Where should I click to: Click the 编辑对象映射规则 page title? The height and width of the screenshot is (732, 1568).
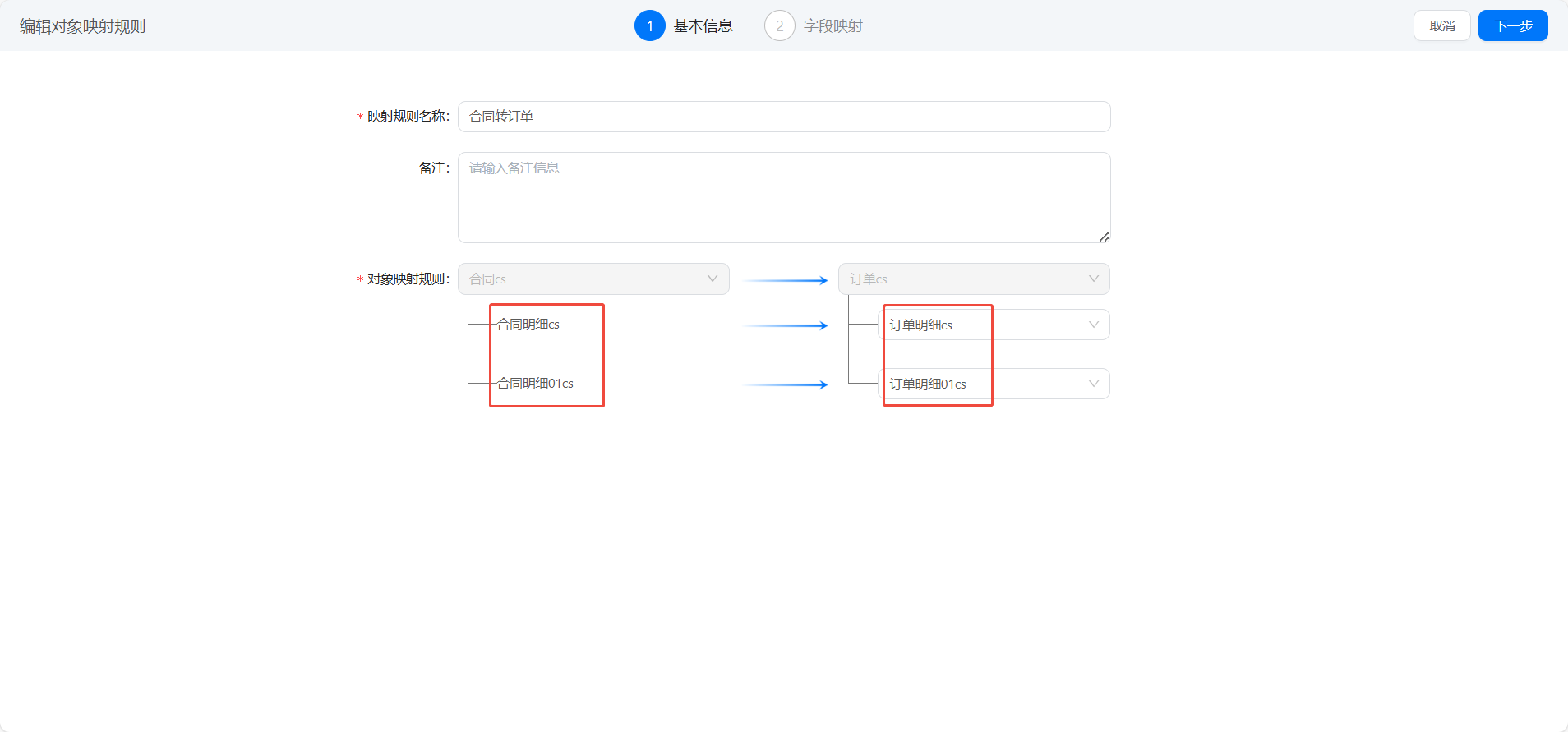coord(82,26)
